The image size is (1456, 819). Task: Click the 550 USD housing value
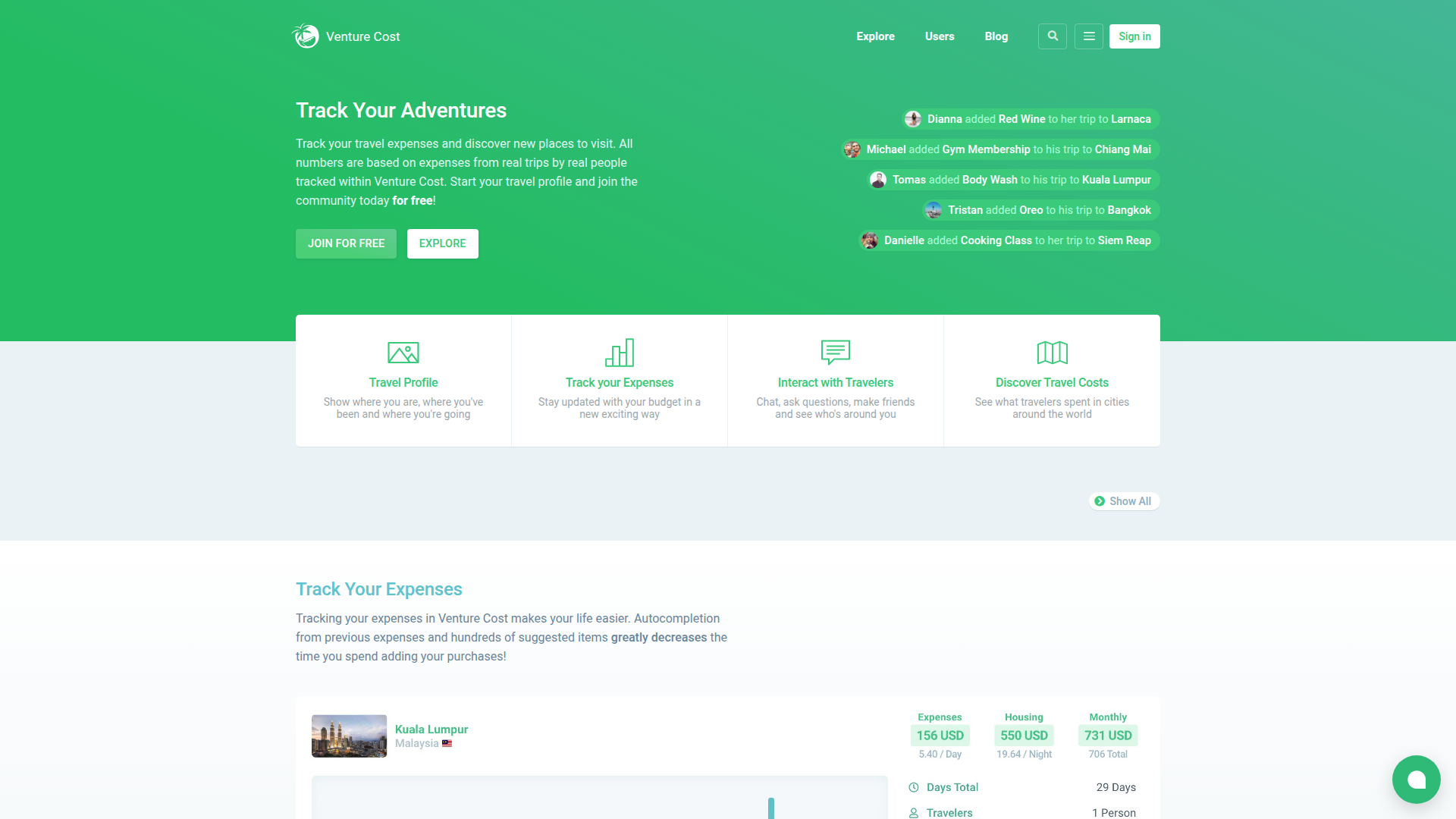[x=1025, y=736]
